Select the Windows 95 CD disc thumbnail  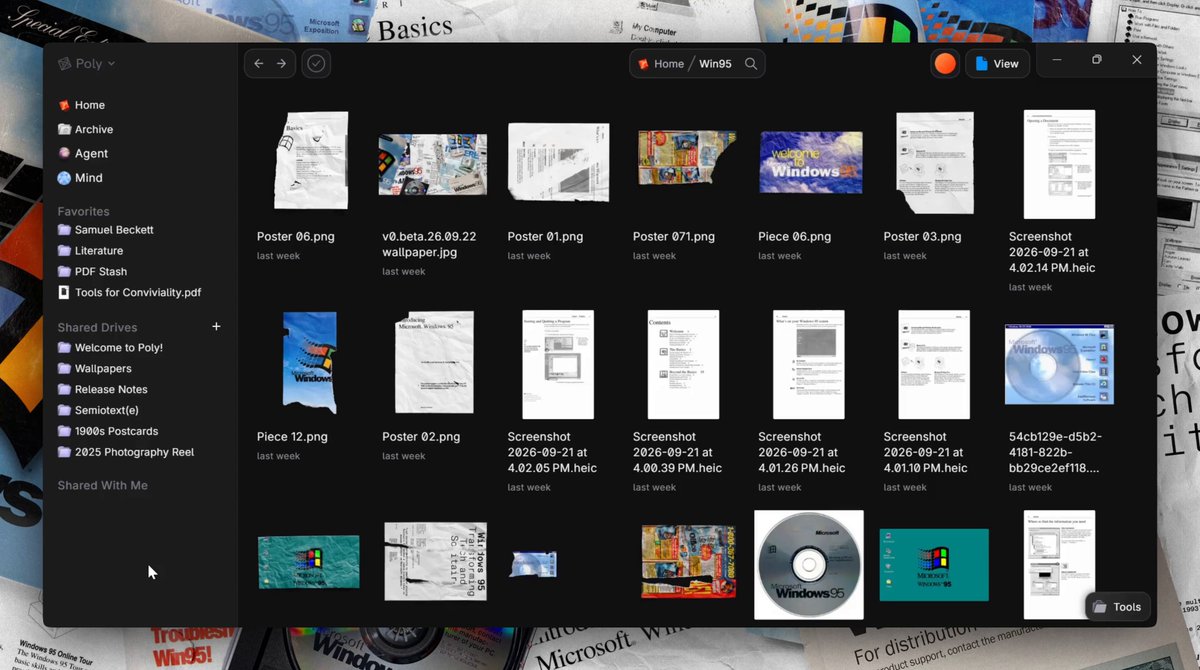(x=809, y=565)
